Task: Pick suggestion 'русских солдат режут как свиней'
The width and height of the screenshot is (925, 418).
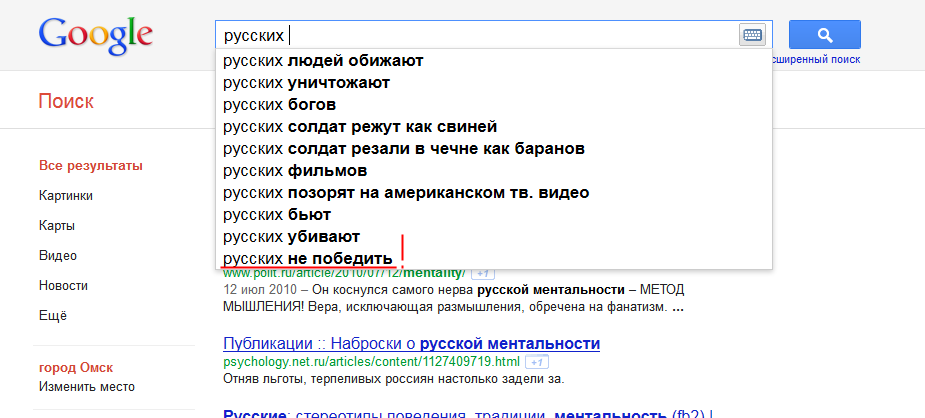Action: [x=494, y=127]
